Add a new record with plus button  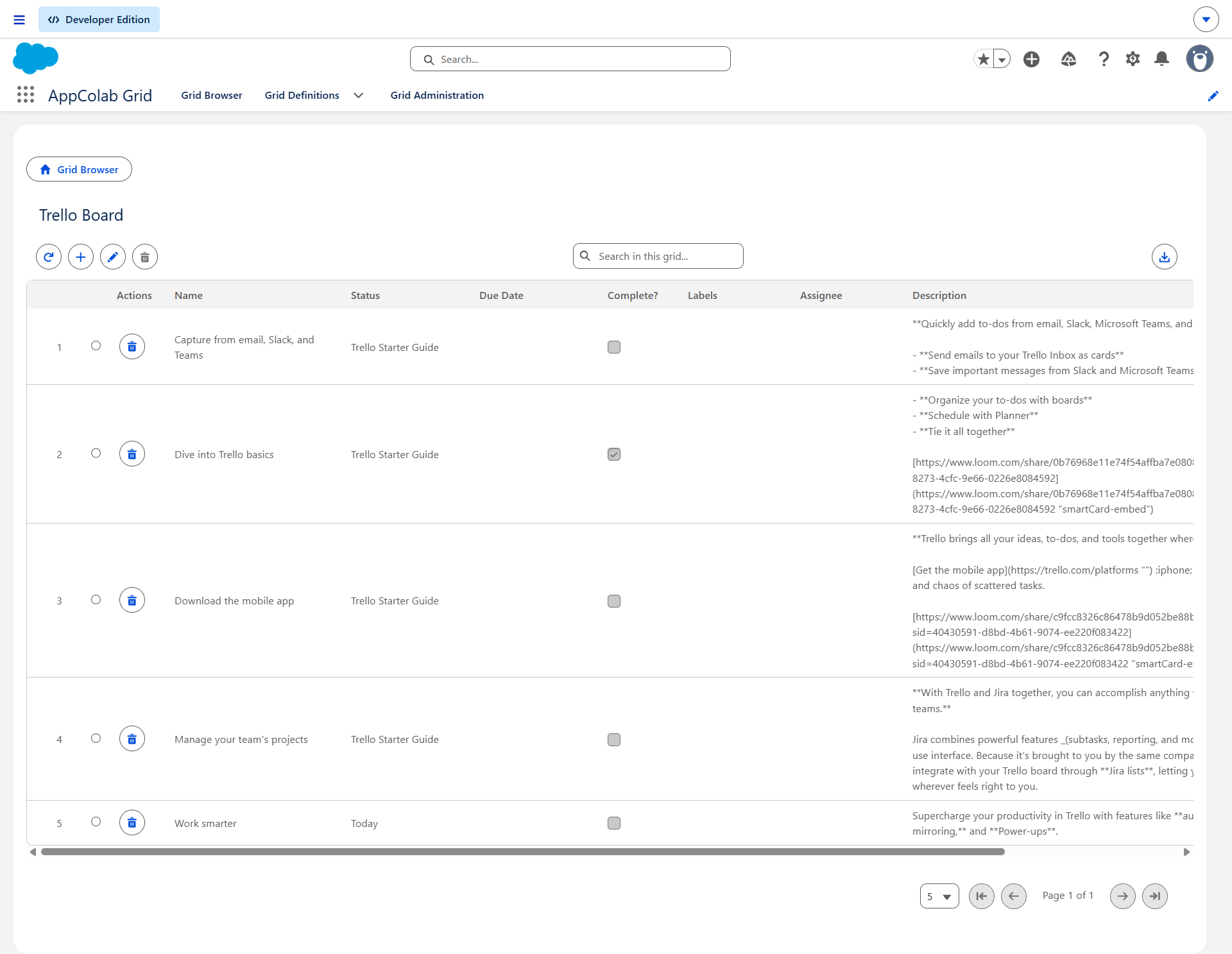81,257
